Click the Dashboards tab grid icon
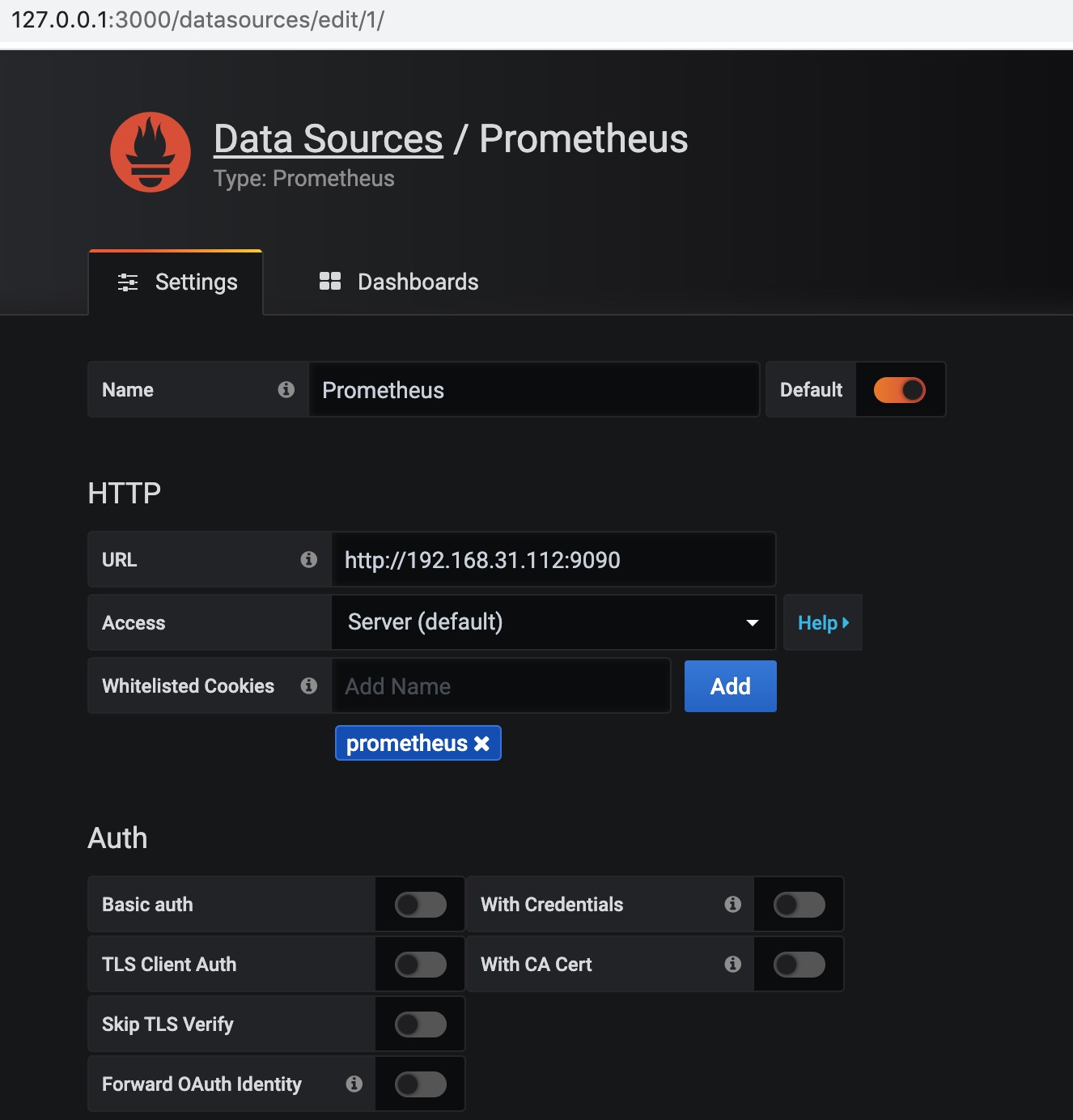 click(330, 281)
